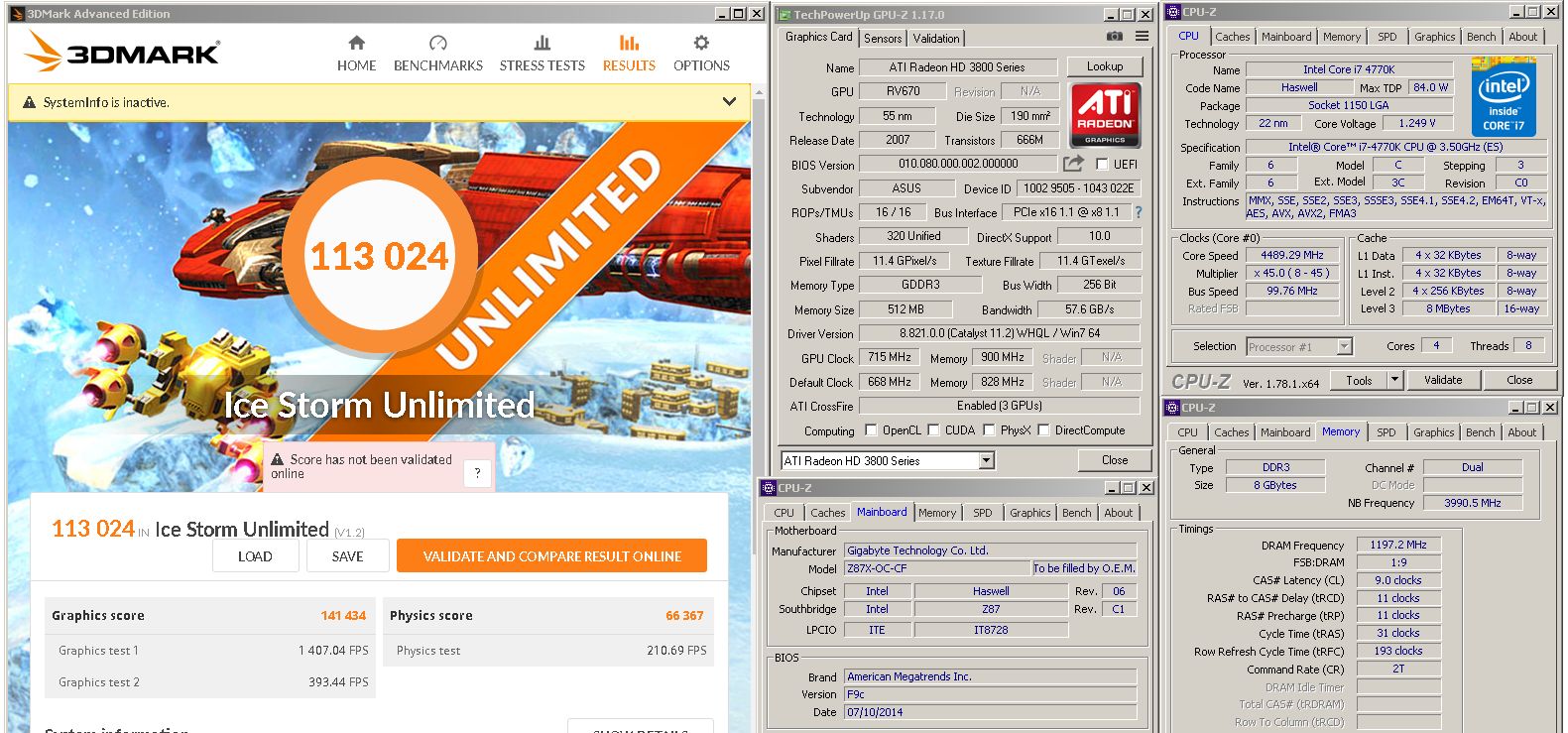The width and height of the screenshot is (1568, 733).
Task: Open the ATI Radeon HD 3800 Series GPU dropdown
Action: (x=986, y=460)
